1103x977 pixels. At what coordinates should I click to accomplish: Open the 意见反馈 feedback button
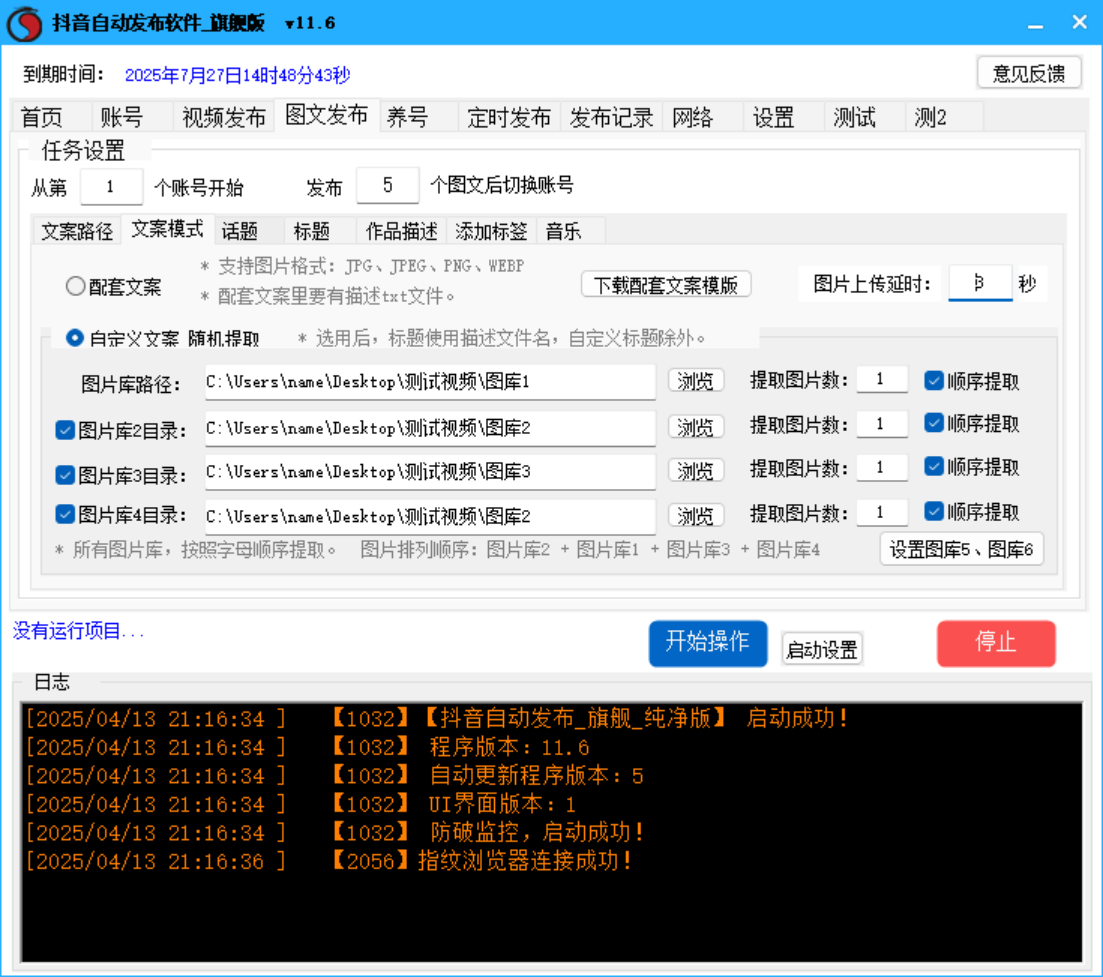point(1028,72)
